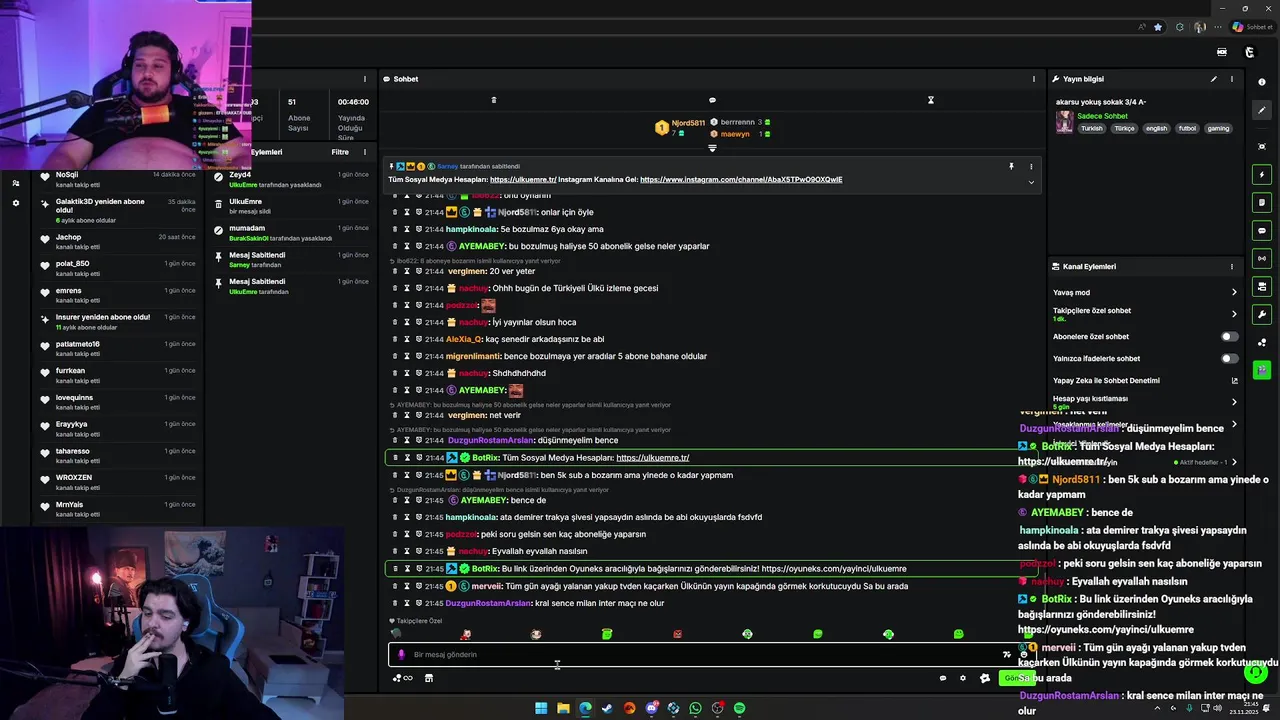Open three-dot menu next to Filtre
1280x720 pixels.
click(x=365, y=152)
